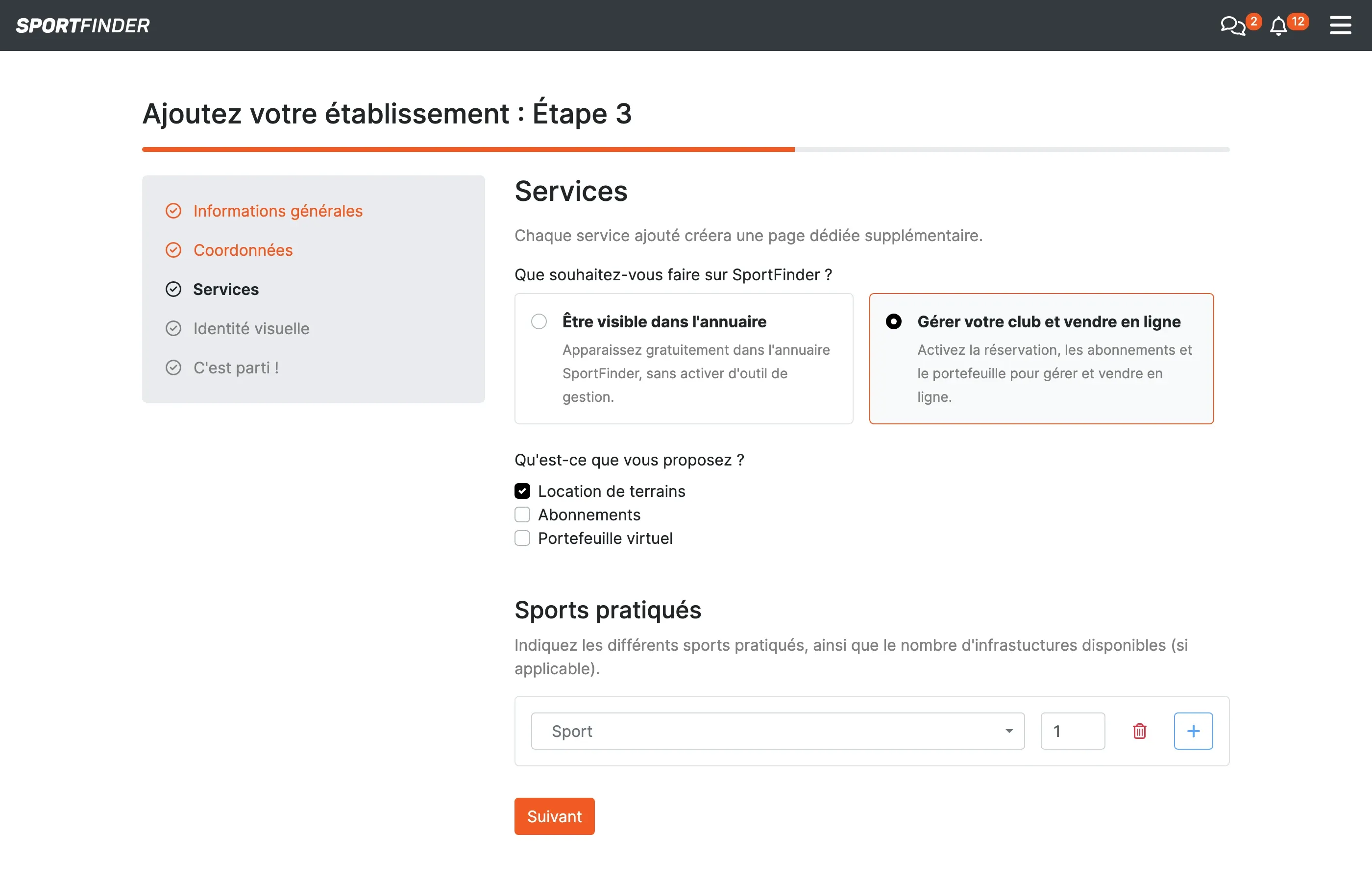The image size is (1372, 882).
Task: Click the Coordonnées check icon
Action: click(173, 250)
